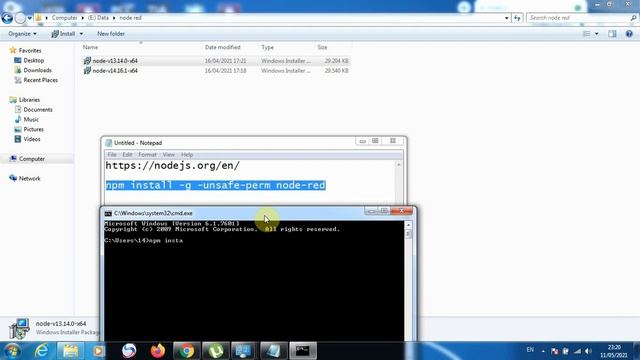Click 'node red' in the address breadcrumb
This screenshot has width=640, height=360.
point(130,18)
